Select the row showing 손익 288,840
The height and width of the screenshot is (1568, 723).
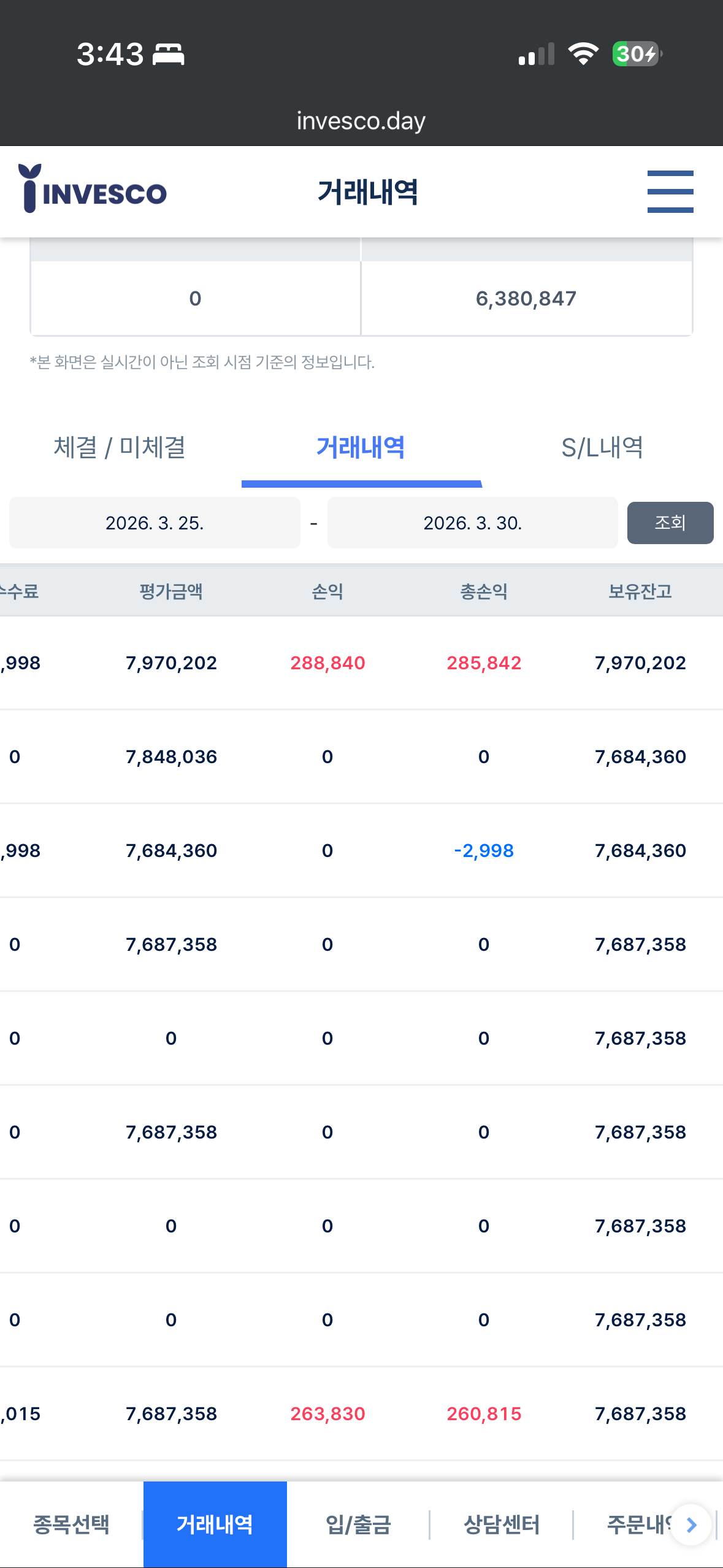click(x=361, y=663)
